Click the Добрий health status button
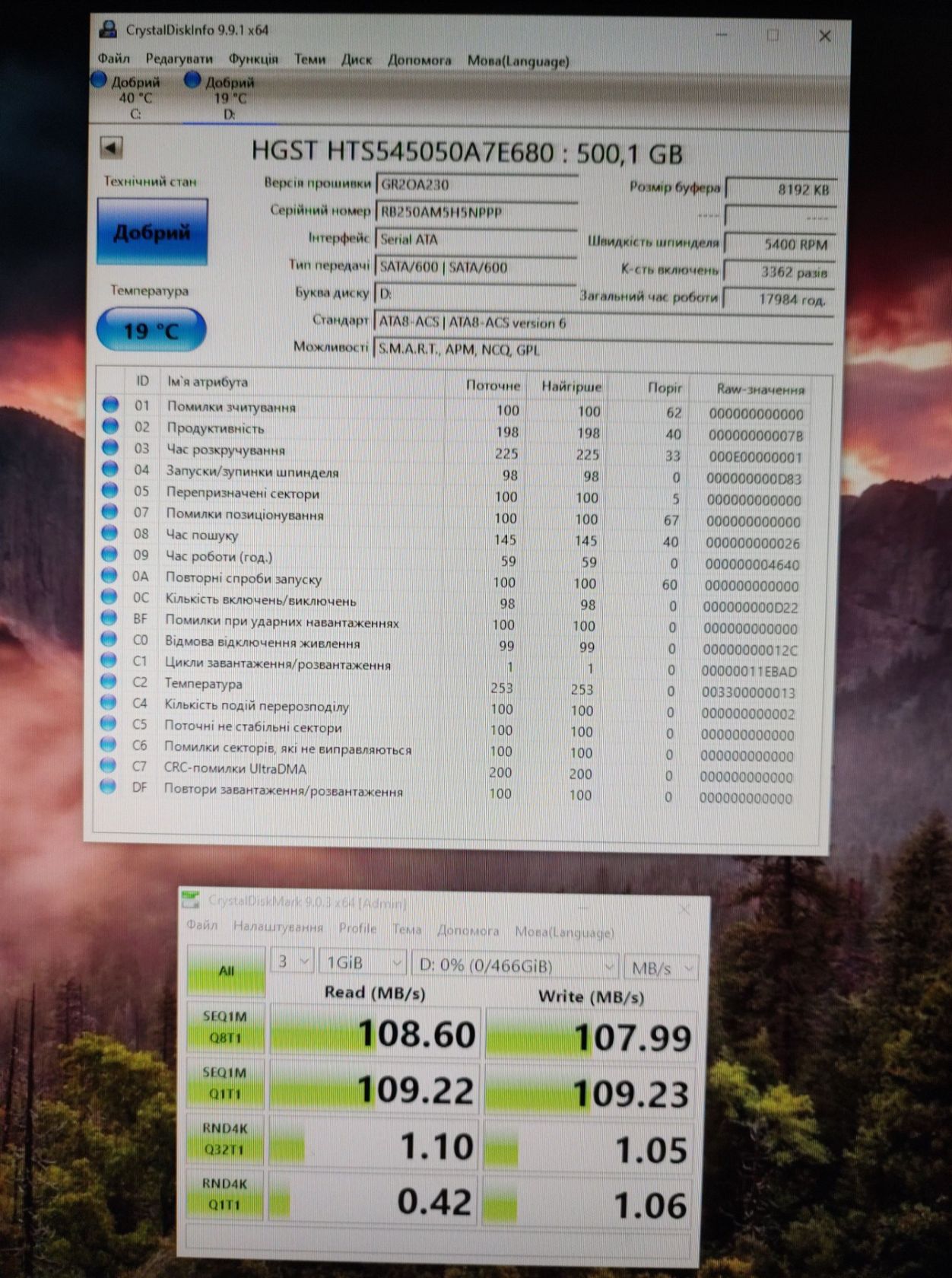952x1278 pixels. [x=152, y=232]
